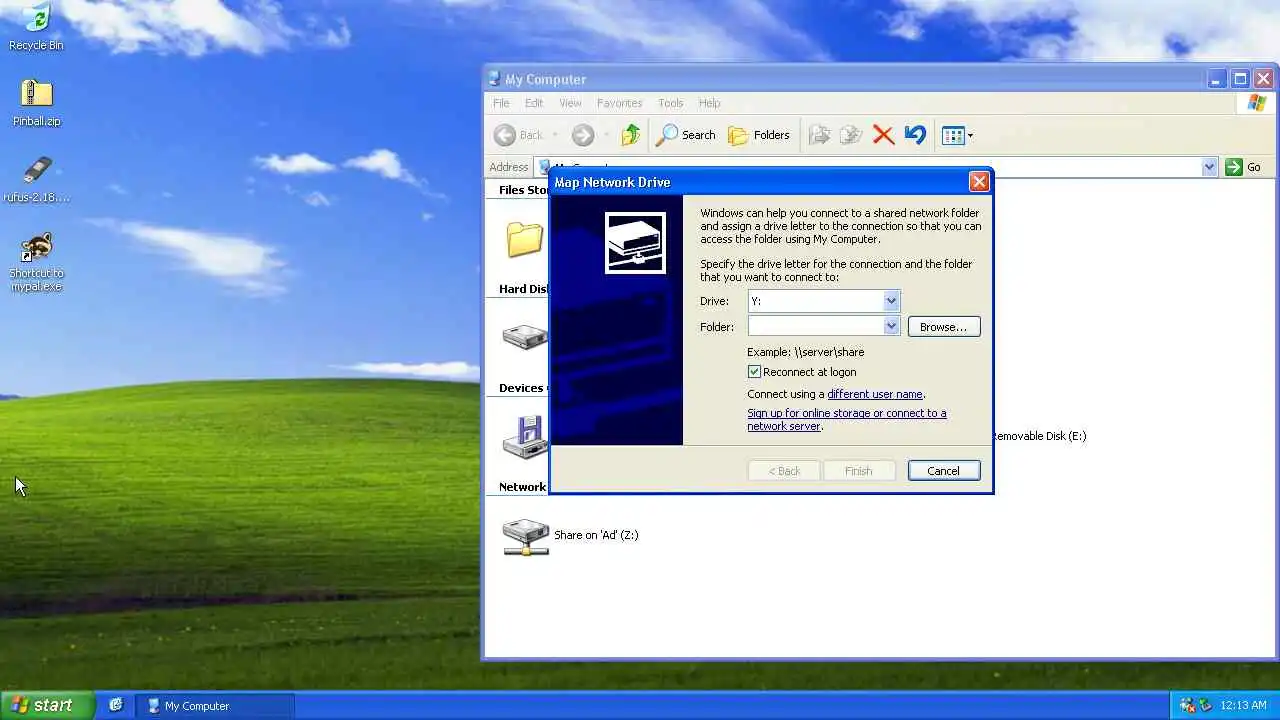Image resolution: width=1280 pixels, height=720 pixels.
Task: Click the Copy To toolbar icon
Action: click(851, 135)
